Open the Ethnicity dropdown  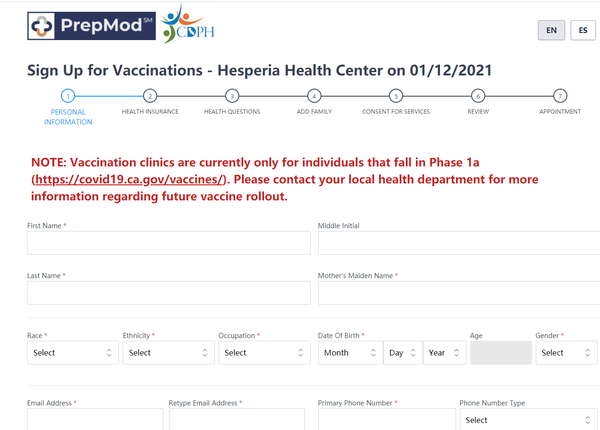[x=168, y=353]
